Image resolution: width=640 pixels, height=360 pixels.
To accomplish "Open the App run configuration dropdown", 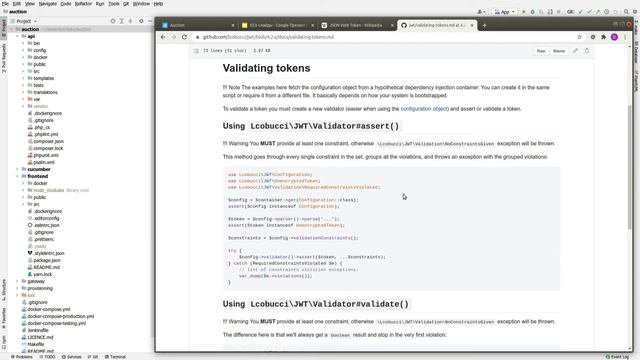I will pos(505,12).
